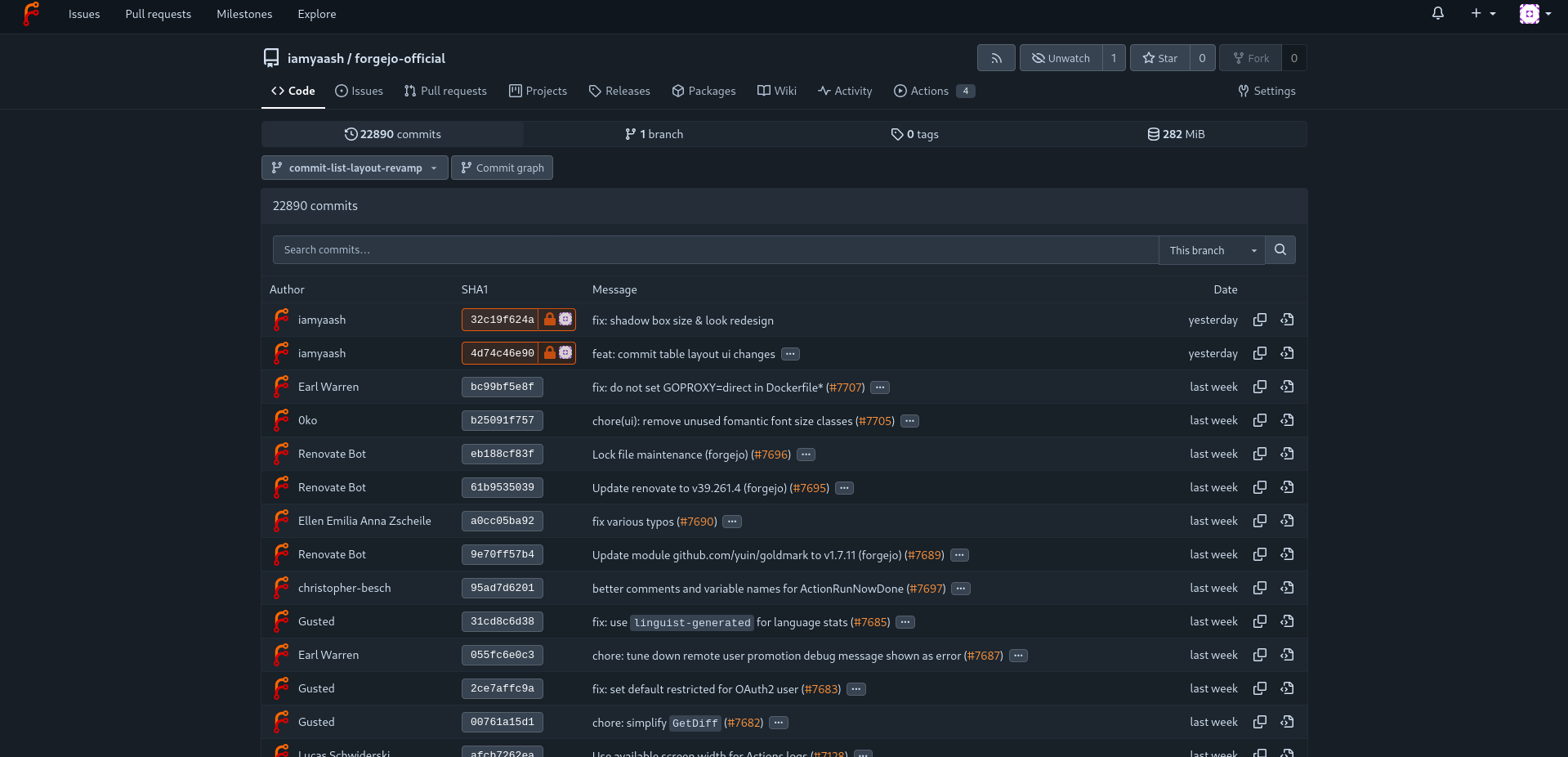Copy SHA of commit 4d74c46e90
This screenshot has height=757, width=1568.
1260,353
